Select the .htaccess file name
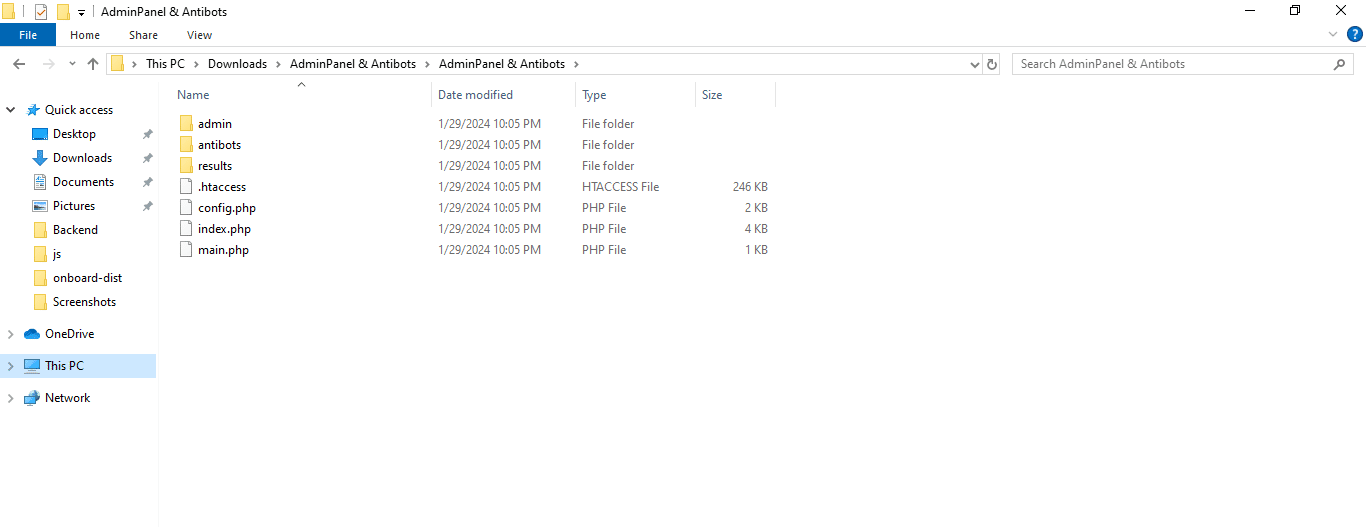The width and height of the screenshot is (1366, 527). coord(222,187)
